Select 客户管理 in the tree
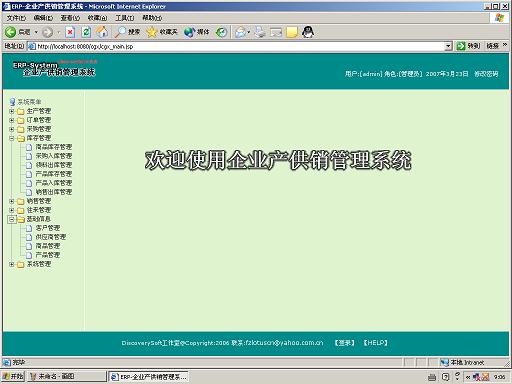Viewport: 512px width, 384px height. (48, 228)
